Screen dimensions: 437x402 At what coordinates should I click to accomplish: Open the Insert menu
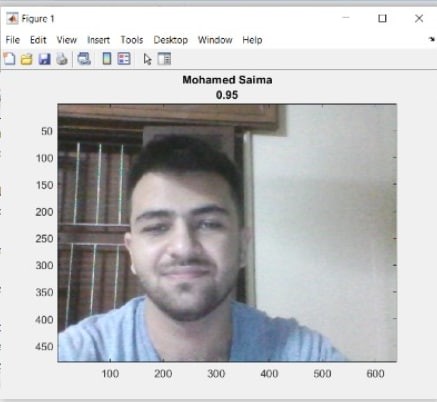pyautogui.click(x=98, y=40)
